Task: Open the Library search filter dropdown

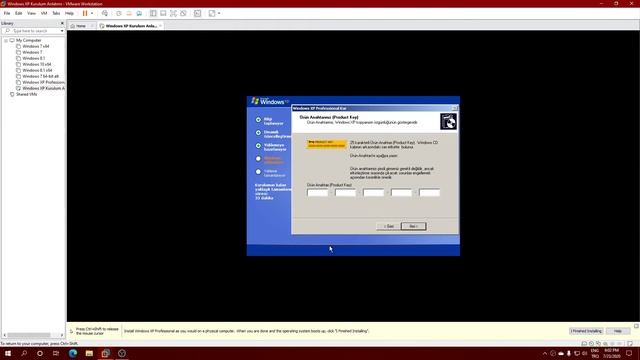Action: point(62,31)
